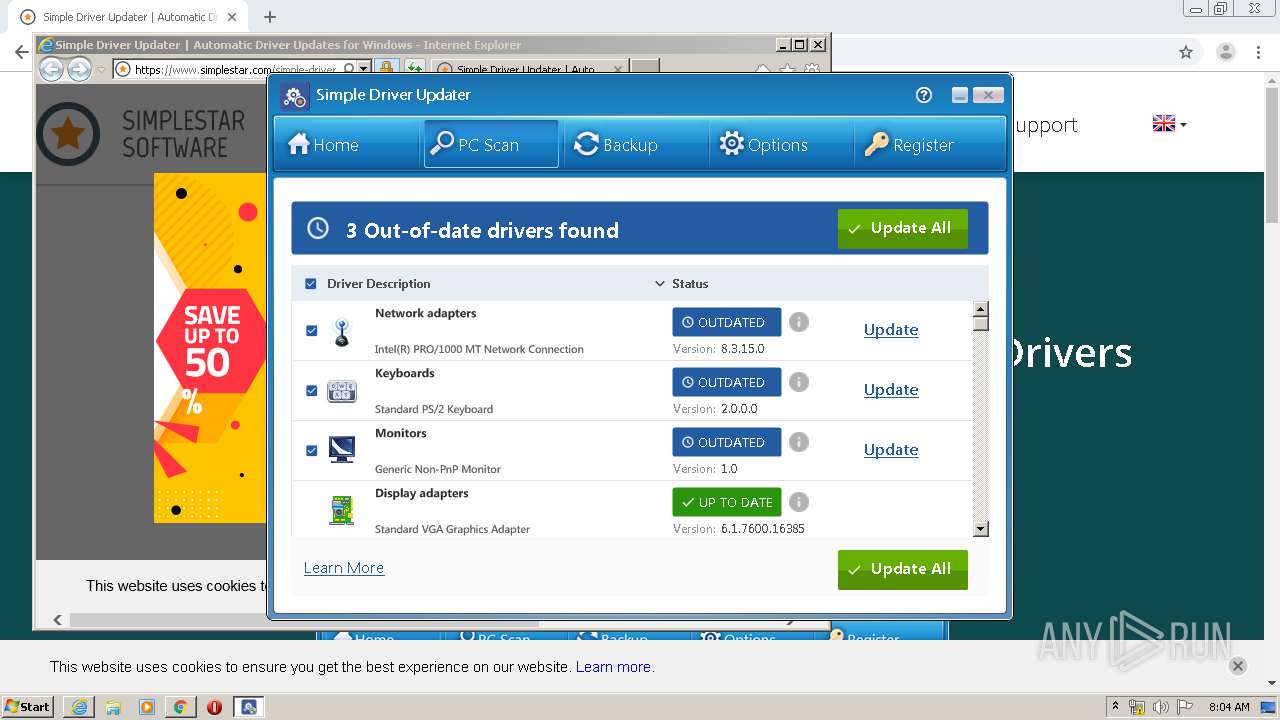This screenshot has height=720, width=1280.
Task: Click the Network adapters device icon
Action: pos(342,331)
